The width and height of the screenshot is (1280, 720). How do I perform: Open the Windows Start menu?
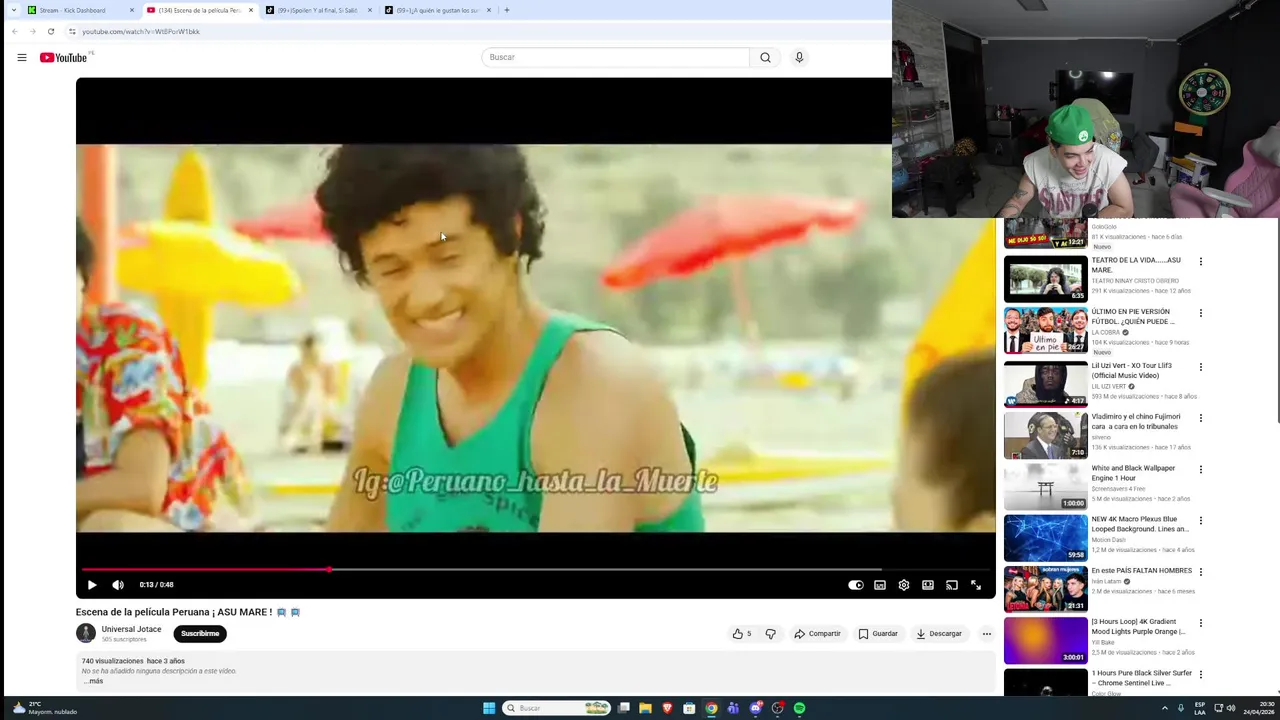tap(489, 708)
